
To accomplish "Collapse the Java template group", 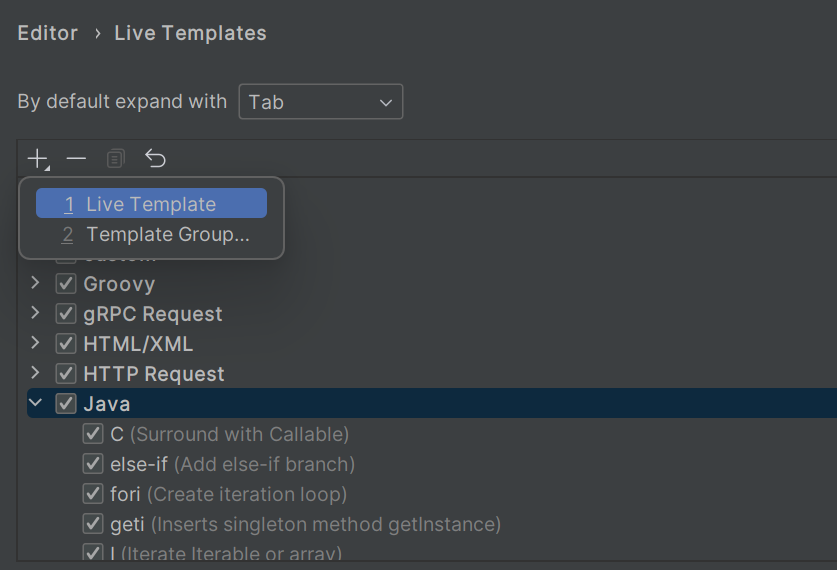I will (36, 404).
